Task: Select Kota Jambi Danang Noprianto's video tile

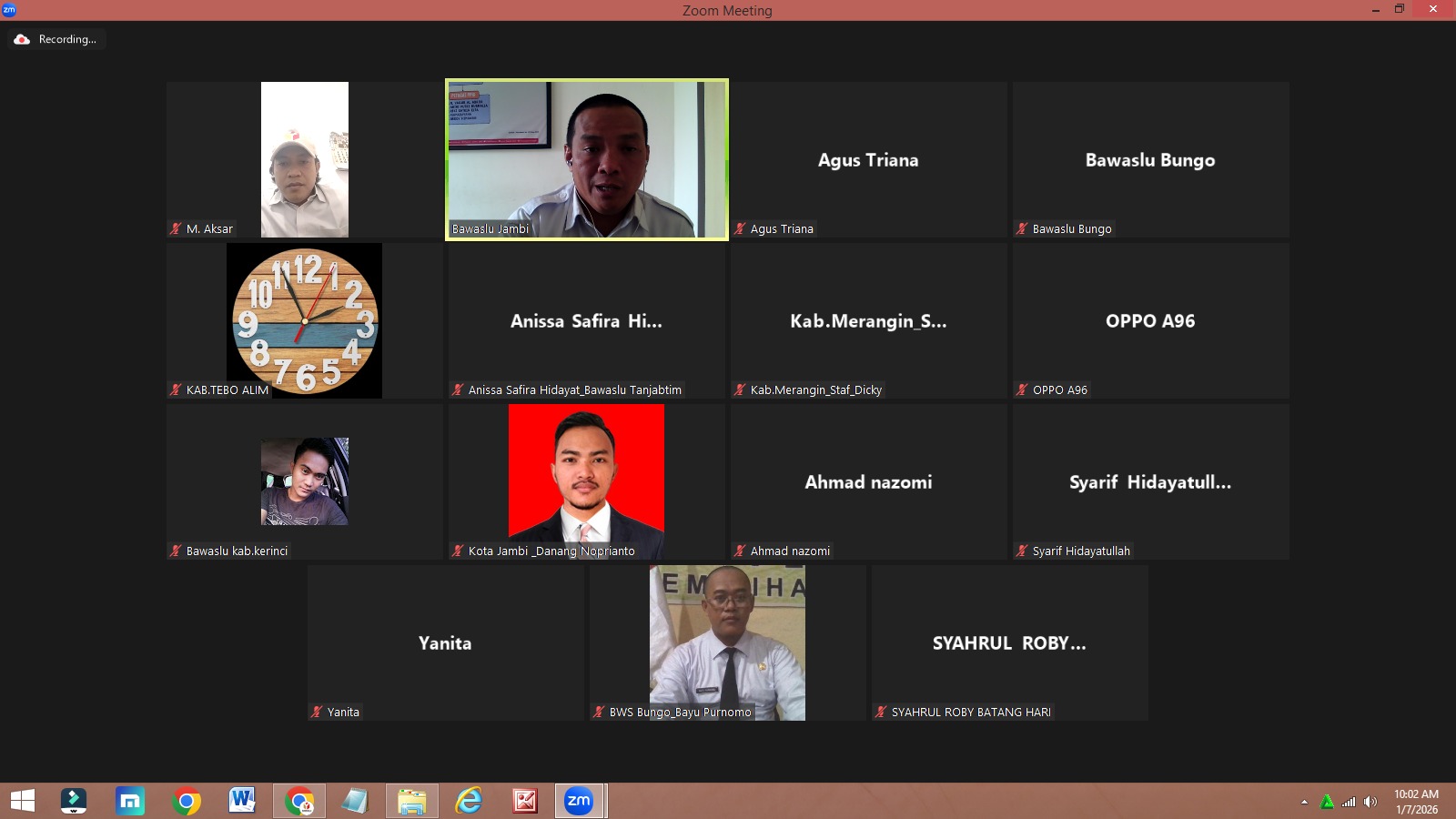Action: tap(586, 480)
